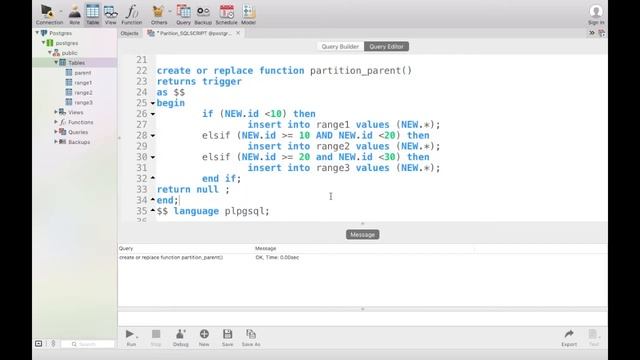Viewport: 640px width, 360px height.
Task: Fold the elsif block at line 30
Action: tap(153, 157)
